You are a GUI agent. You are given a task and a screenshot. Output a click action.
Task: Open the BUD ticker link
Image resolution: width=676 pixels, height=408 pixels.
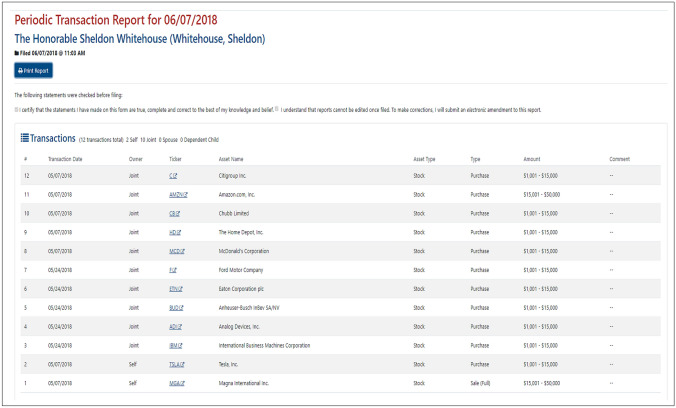coord(176,308)
